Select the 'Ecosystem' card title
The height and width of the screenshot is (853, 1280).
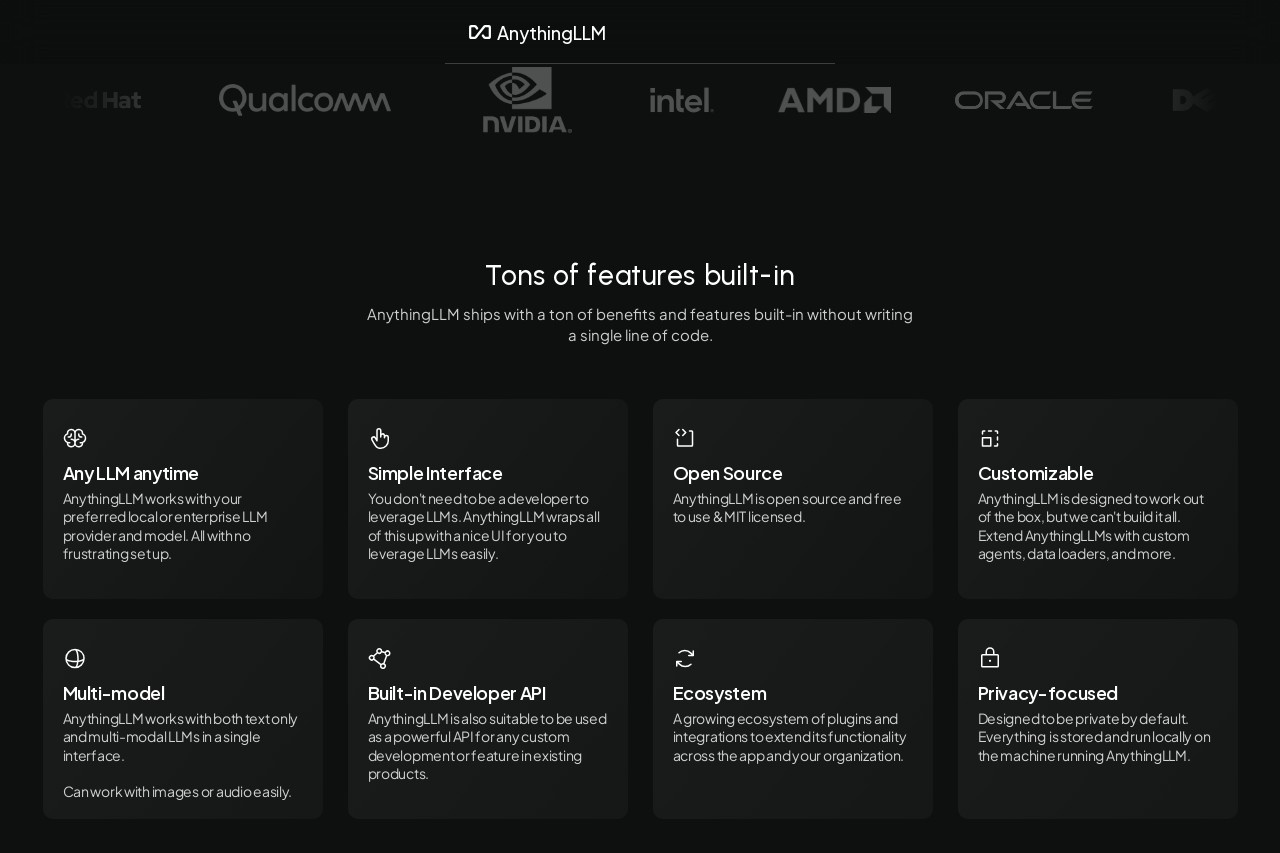click(x=720, y=693)
